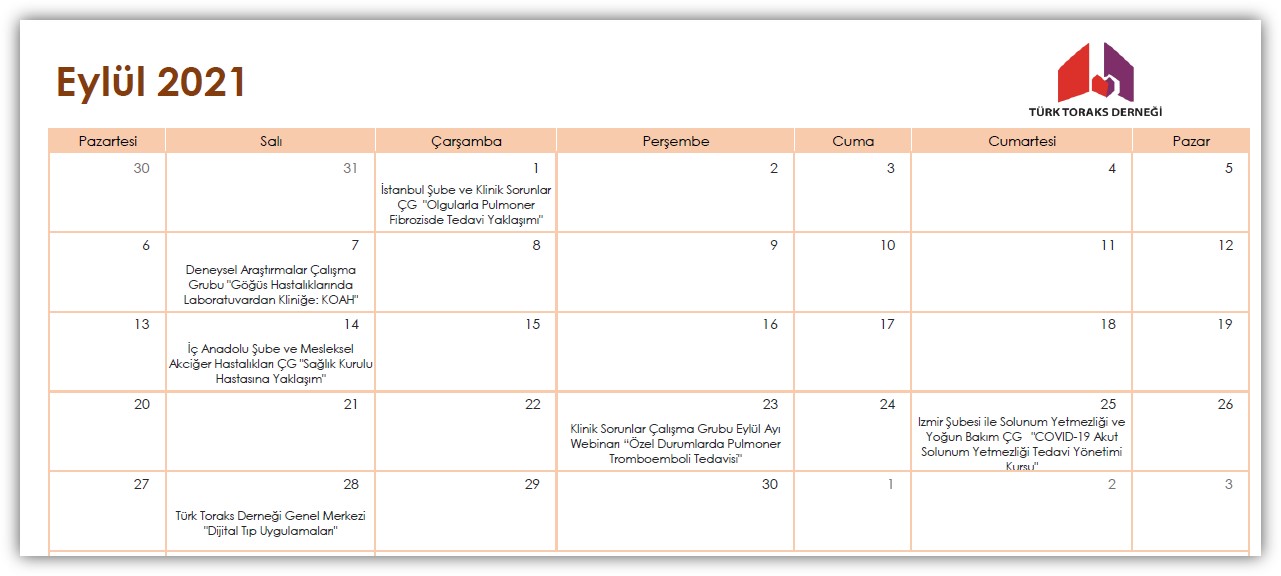The image size is (1281, 576).
Task: Open the Deneysel Araştırmalar Çalışma Grubu event
Action: tap(271, 284)
